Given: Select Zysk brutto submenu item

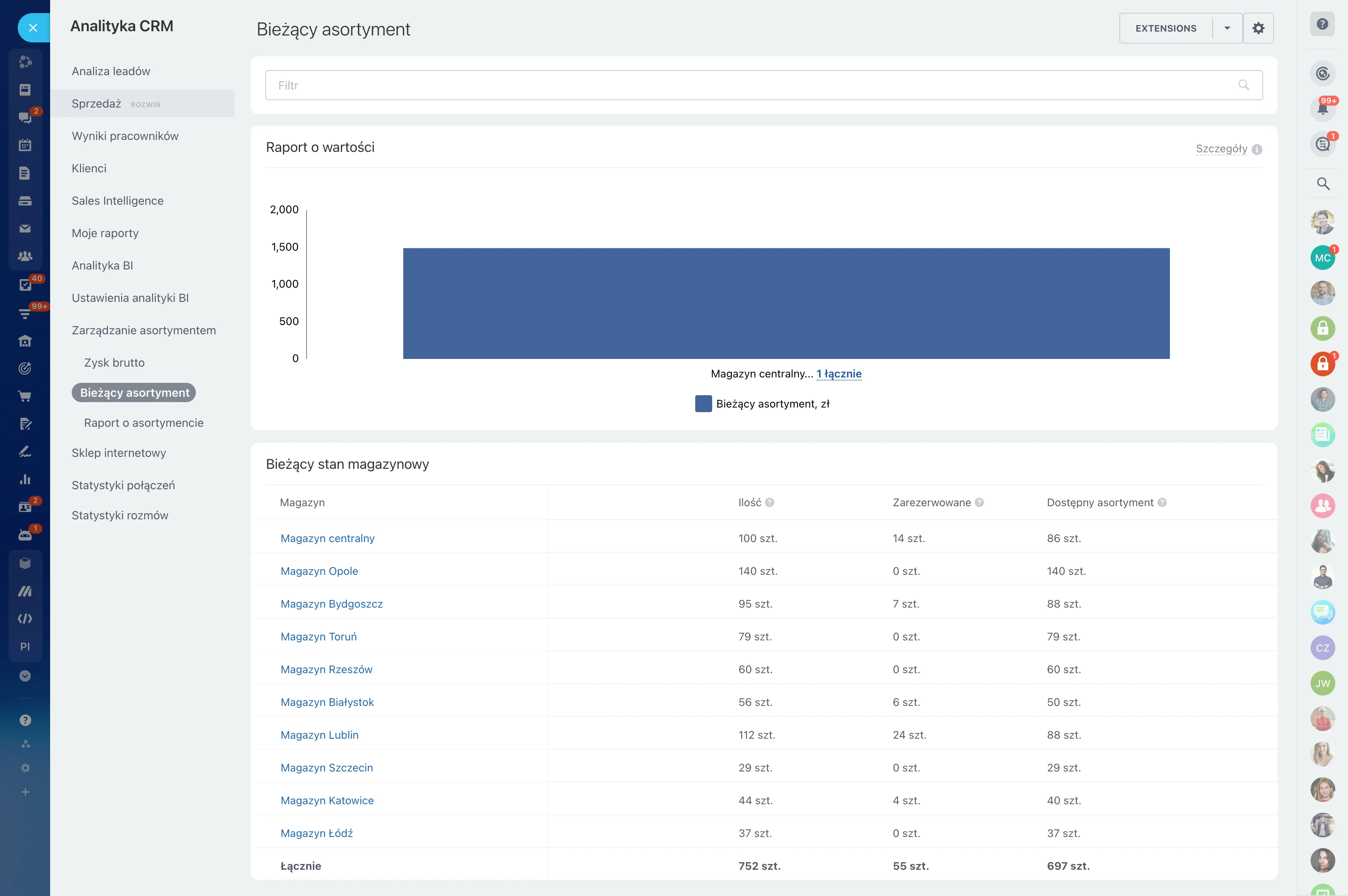Looking at the screenshot, I should [x=114, y=363].
